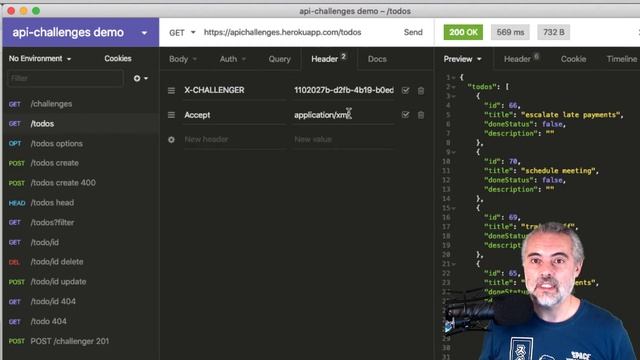This screenshot has width=640, height=360.
Task: Select the GET /todo/id 404 request
Action: tap(81, 302)
